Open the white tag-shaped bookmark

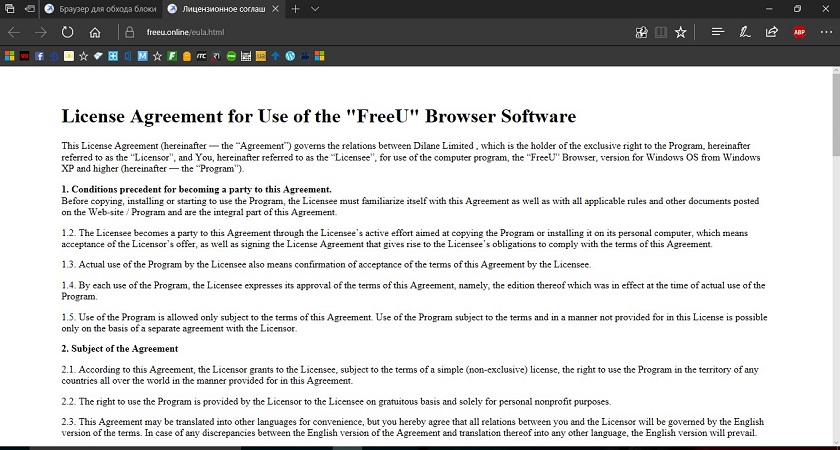[x=98, y=56]
